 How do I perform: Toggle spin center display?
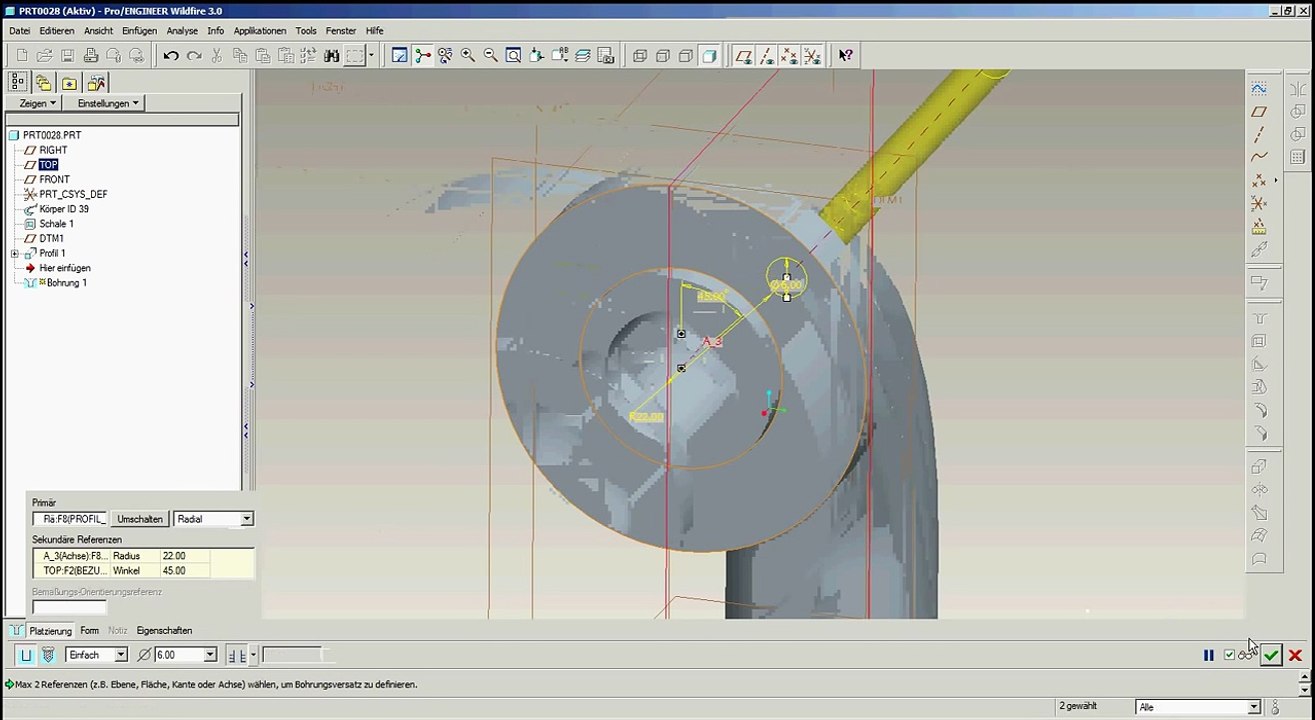[423, 56]
